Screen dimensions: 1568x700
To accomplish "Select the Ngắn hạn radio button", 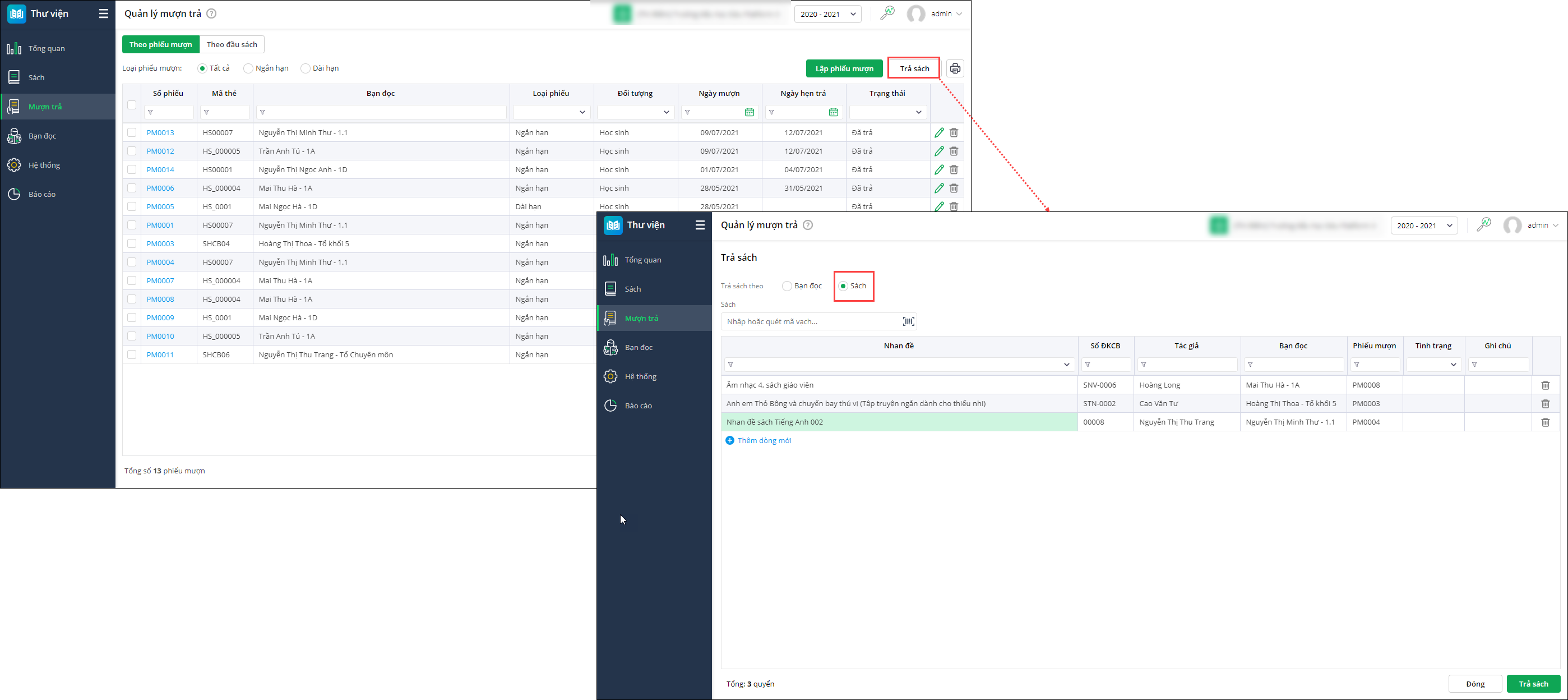I will tap(248, 68).
